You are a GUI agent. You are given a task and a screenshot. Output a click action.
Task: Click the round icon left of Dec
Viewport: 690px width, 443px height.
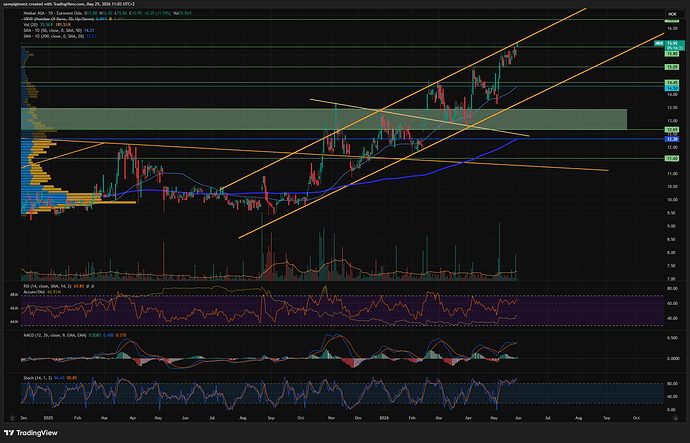tap(12, 418)
